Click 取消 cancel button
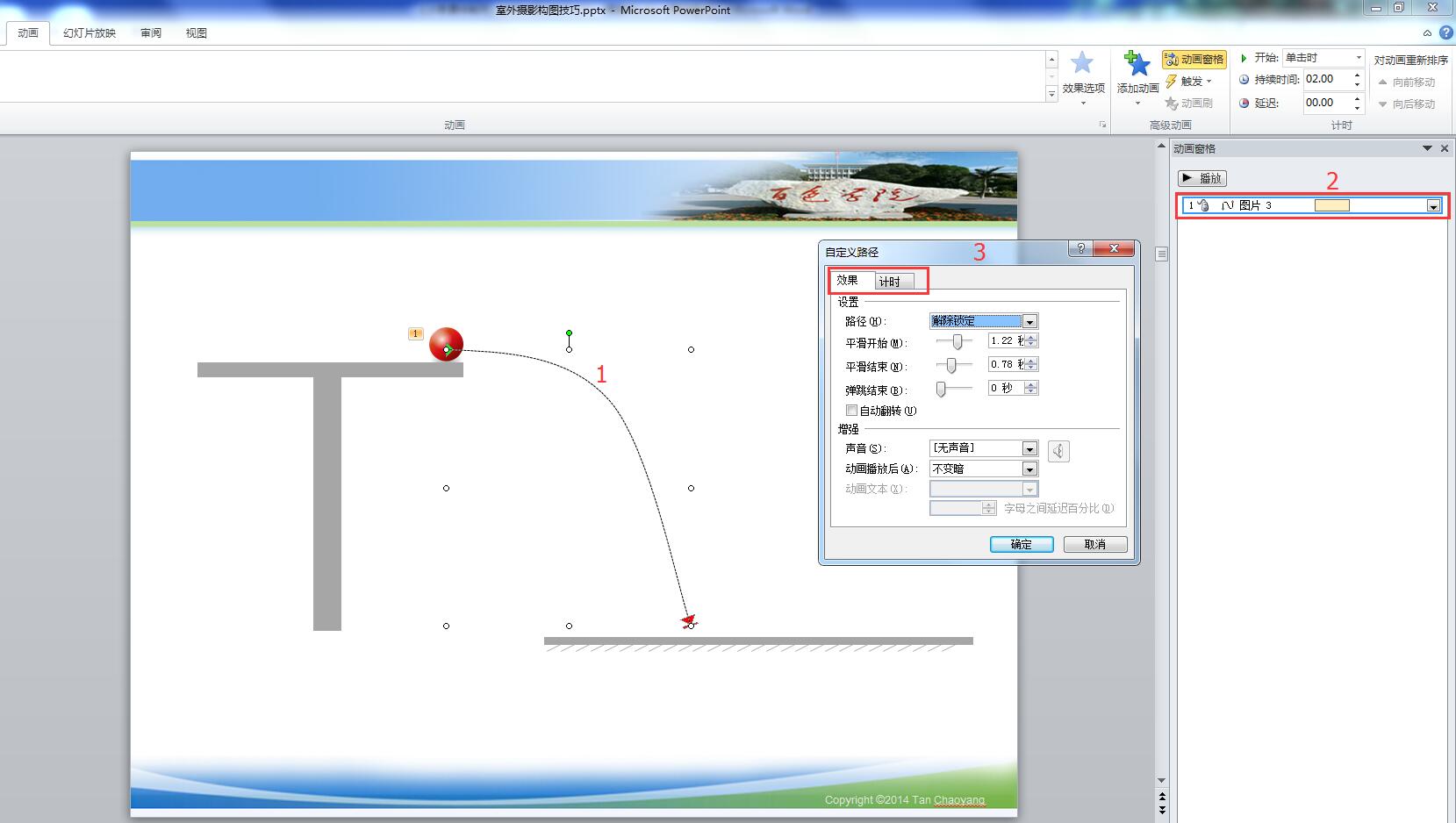The height and width of the screenshot is (823, 1456). [x=1095, y=544]
